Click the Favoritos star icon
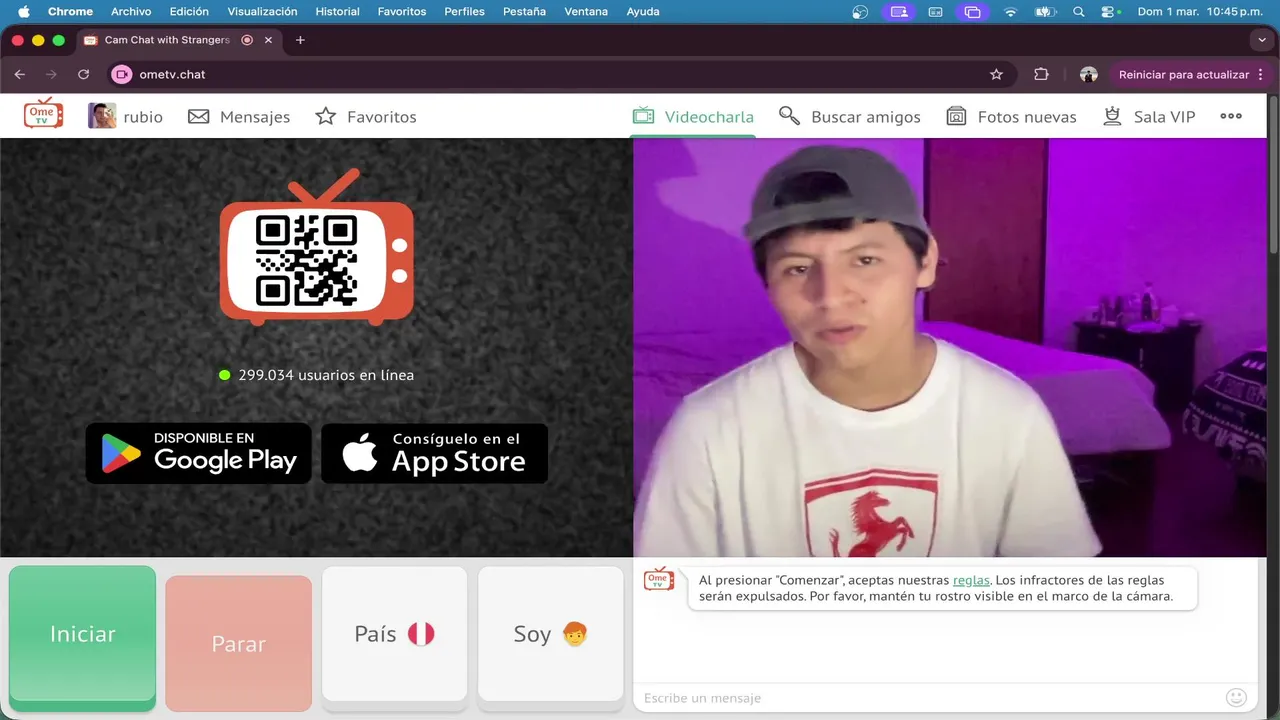1280x720 pixels. (x=326, y=117)
